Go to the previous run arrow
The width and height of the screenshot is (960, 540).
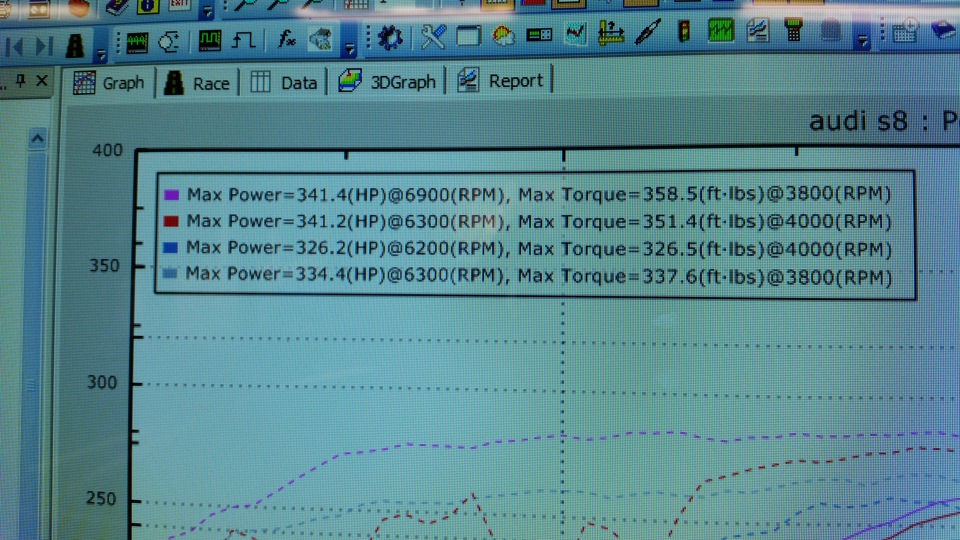click(16, 46)
